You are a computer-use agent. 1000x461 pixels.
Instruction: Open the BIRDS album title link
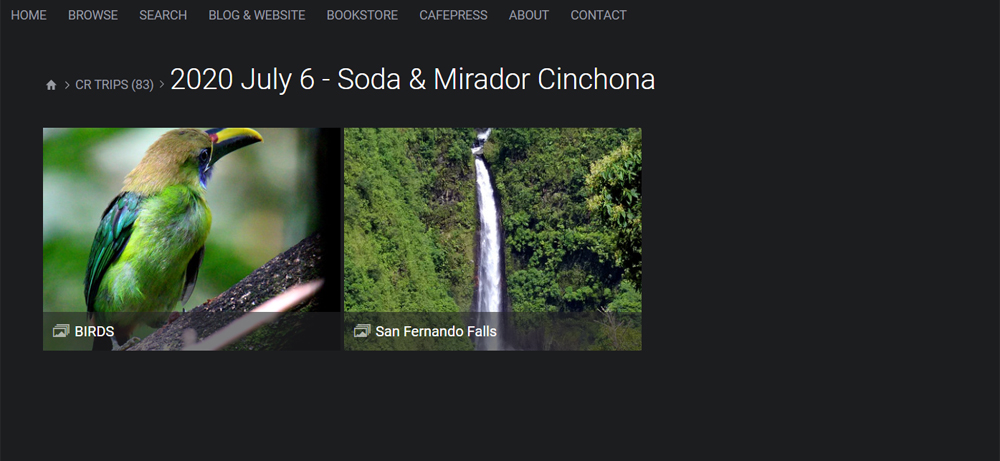click(94, 332)
